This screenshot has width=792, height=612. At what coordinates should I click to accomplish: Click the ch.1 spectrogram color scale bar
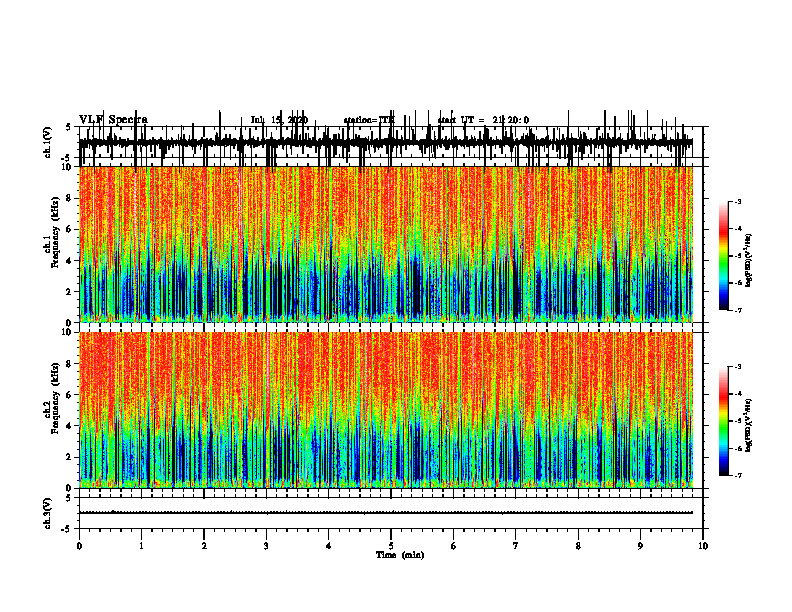coord(723,256)
